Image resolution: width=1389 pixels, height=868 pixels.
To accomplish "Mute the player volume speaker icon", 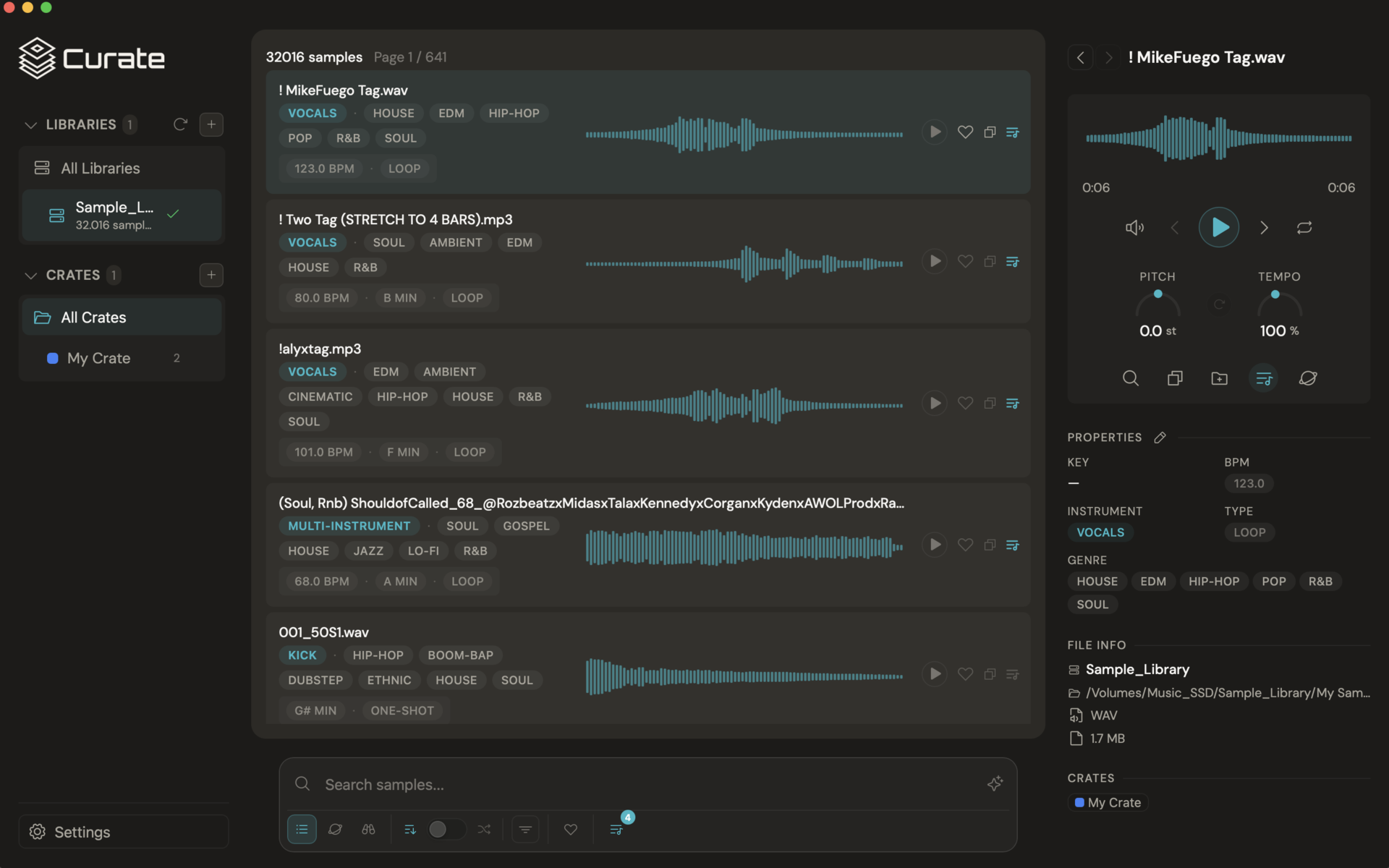I will [x=1134, y=228].
